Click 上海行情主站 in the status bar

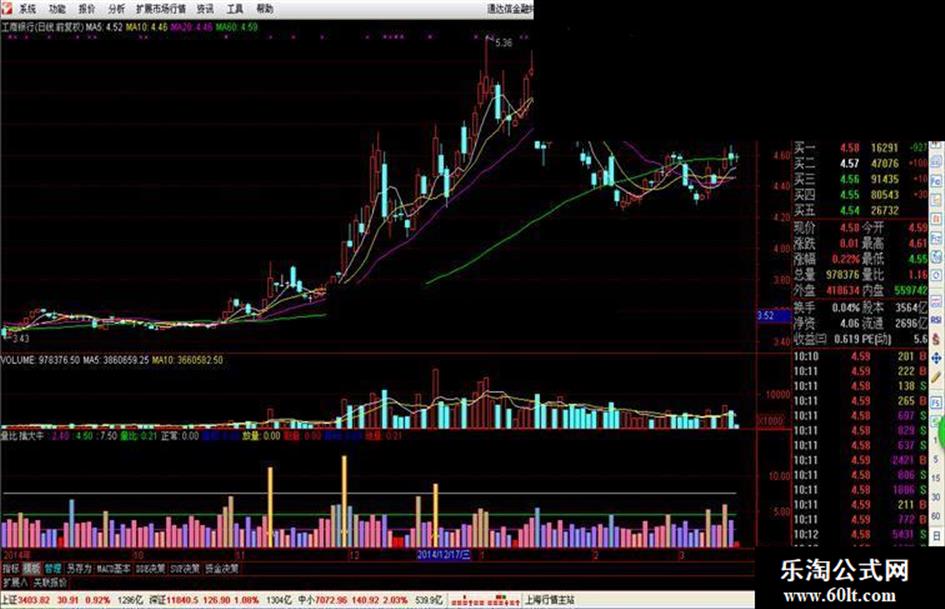[x=549, y=600]
